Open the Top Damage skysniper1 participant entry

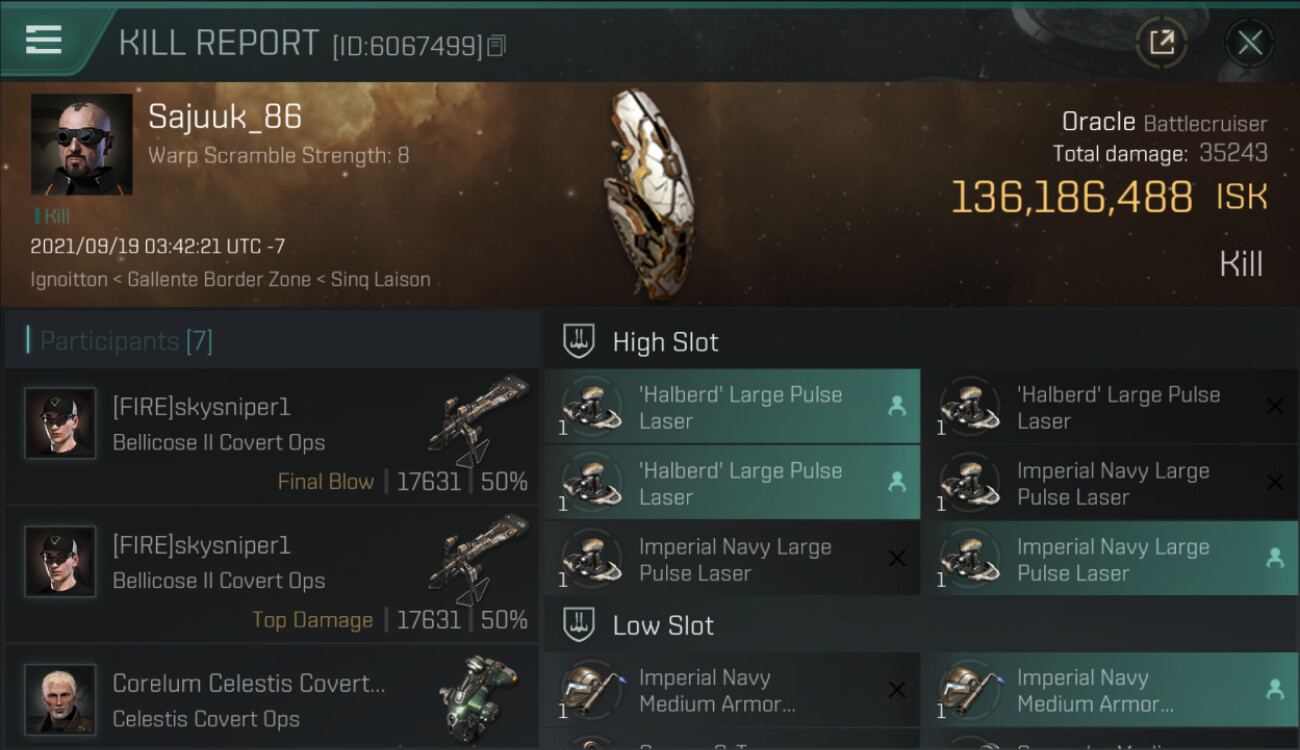272,575
